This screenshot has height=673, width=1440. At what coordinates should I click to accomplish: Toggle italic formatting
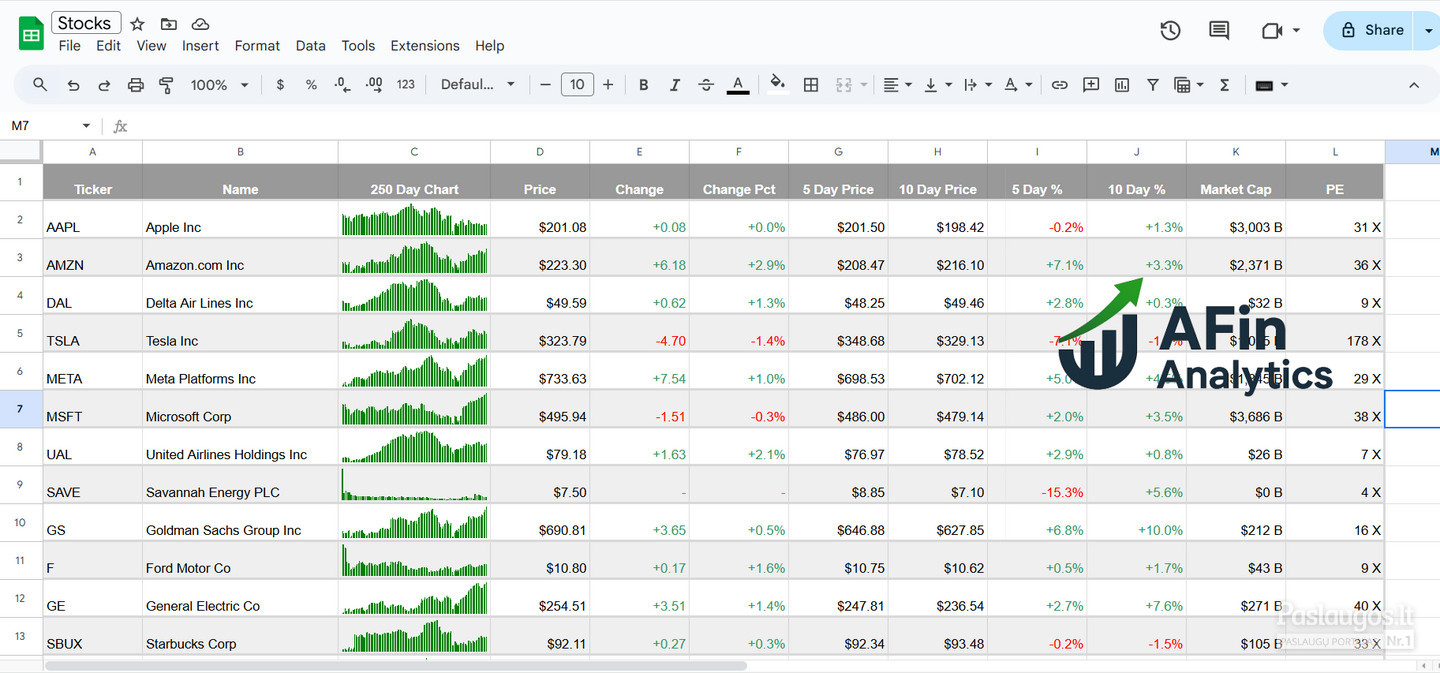tap(675, 85)
